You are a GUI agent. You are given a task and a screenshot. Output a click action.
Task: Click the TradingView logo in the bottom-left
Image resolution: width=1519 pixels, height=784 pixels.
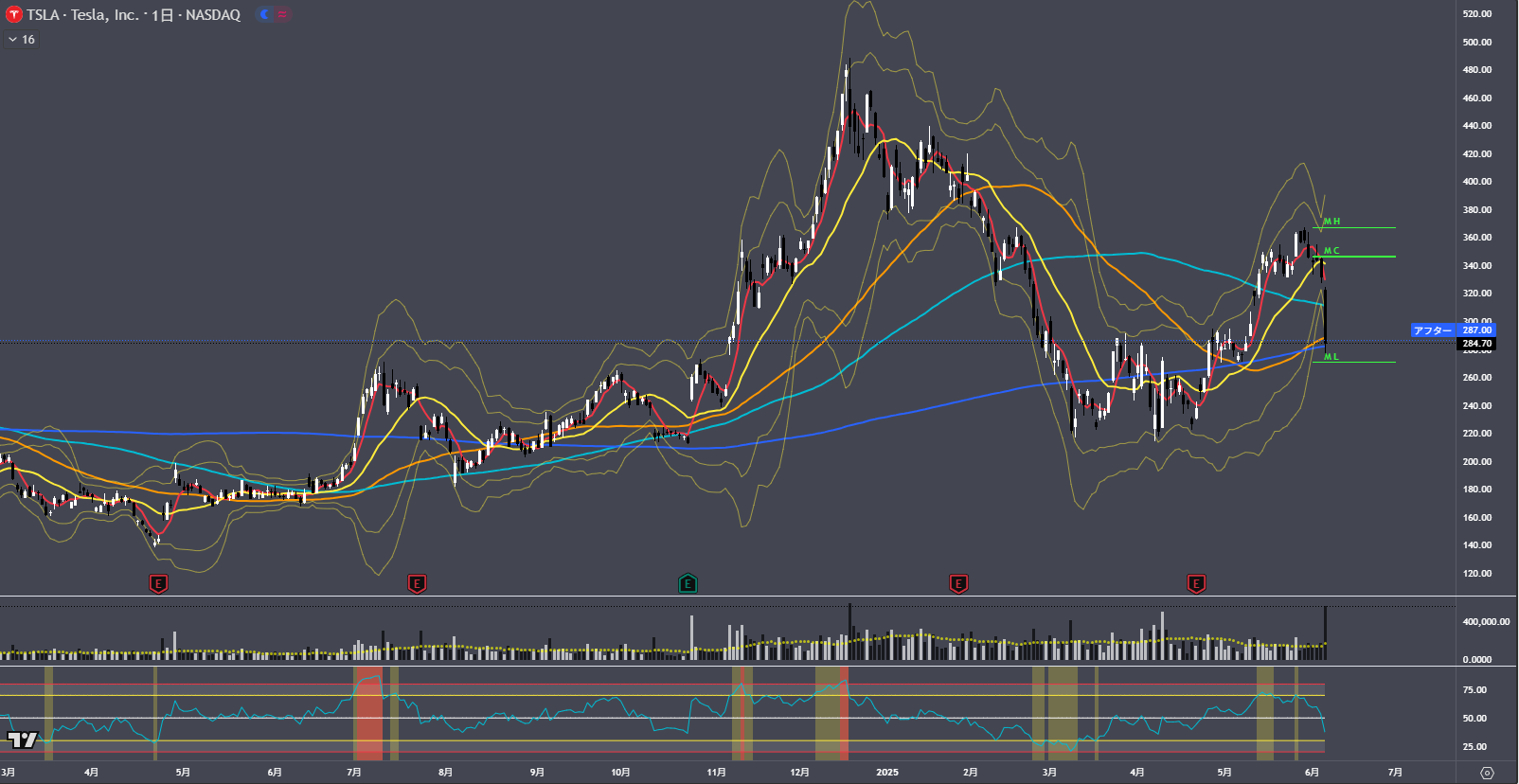22,739
